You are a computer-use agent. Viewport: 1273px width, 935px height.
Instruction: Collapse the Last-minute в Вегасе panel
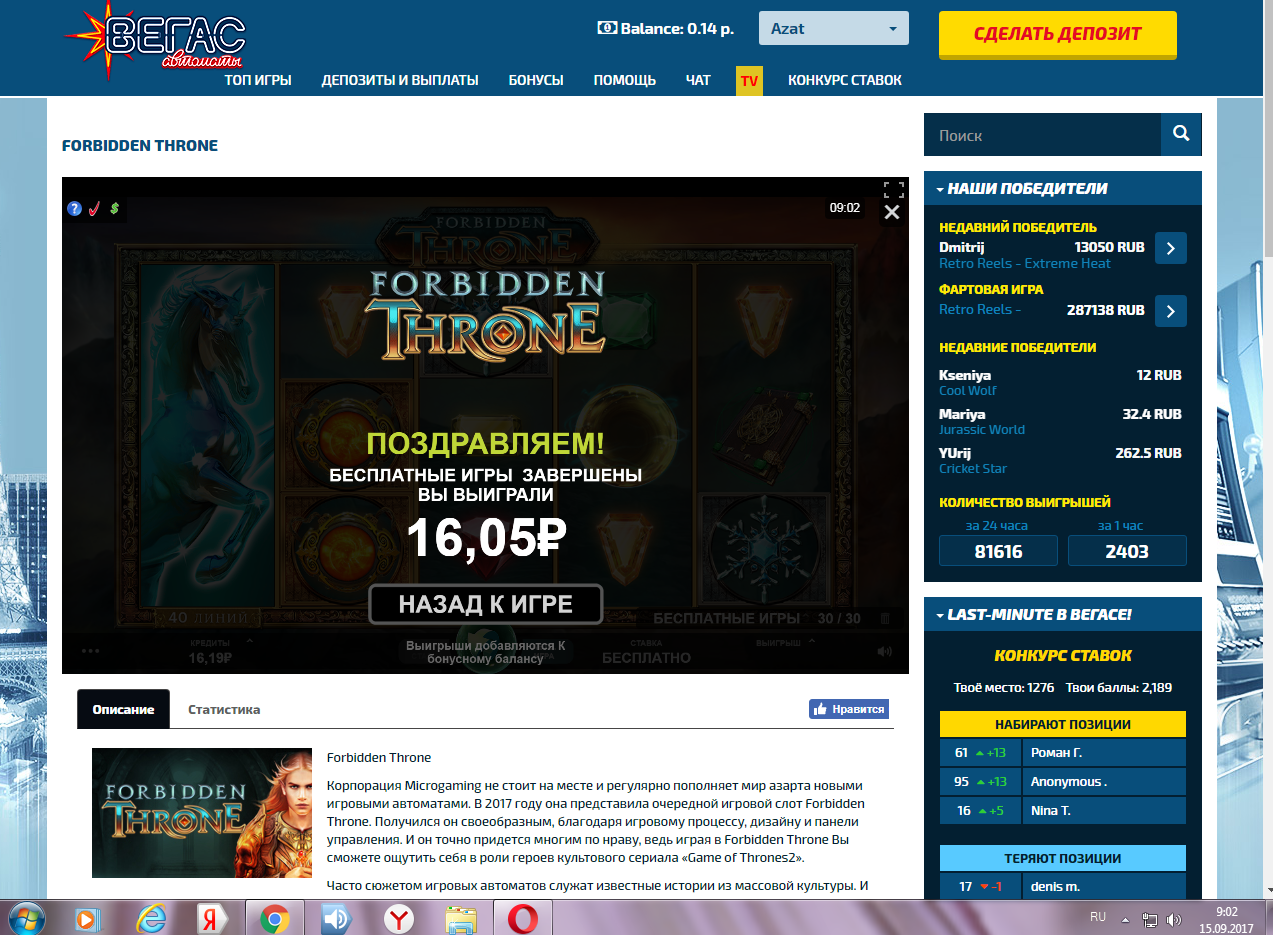click(x=940, y=614)
